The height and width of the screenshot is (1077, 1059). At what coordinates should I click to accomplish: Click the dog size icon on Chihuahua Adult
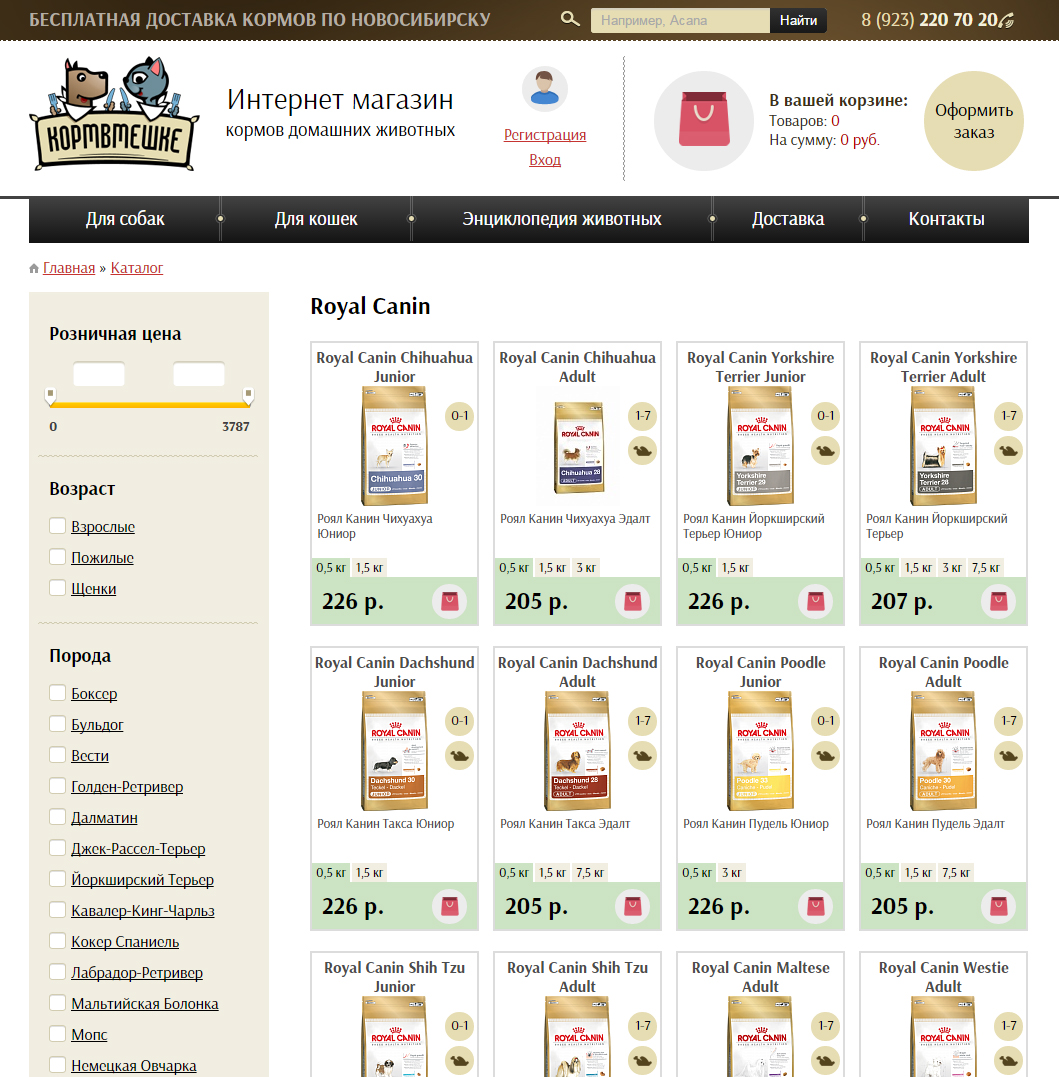(x=643, y=451)
